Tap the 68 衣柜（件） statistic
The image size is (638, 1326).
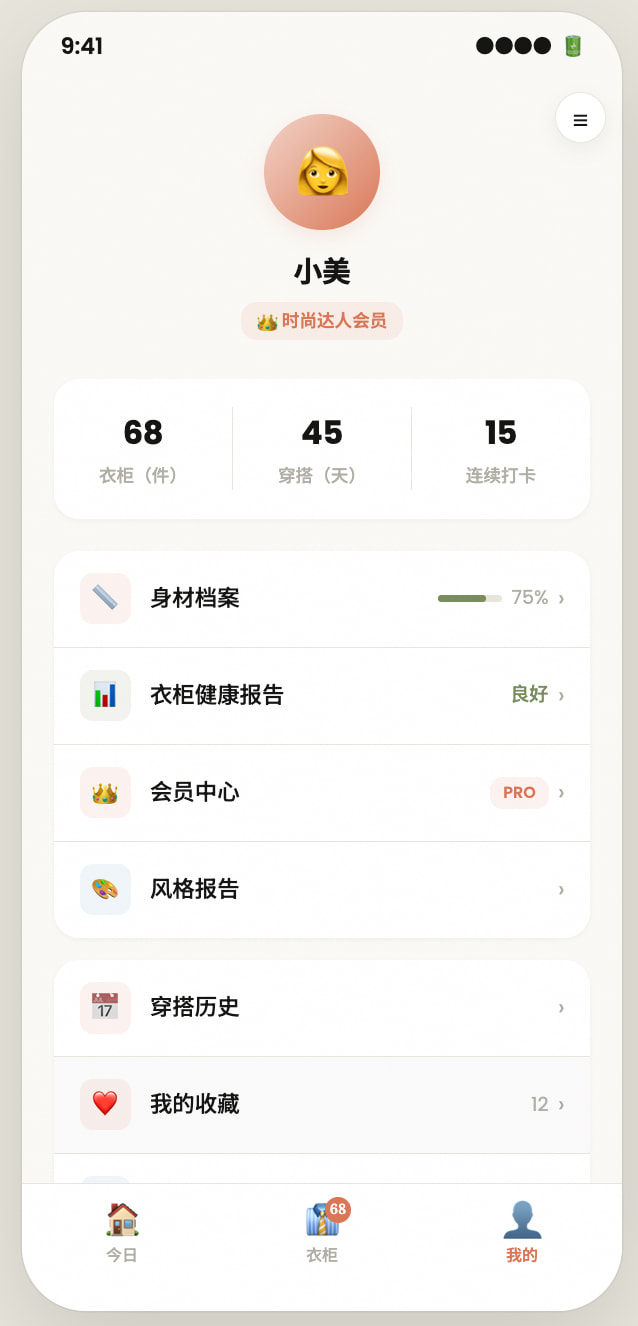(x=143, y=448)
